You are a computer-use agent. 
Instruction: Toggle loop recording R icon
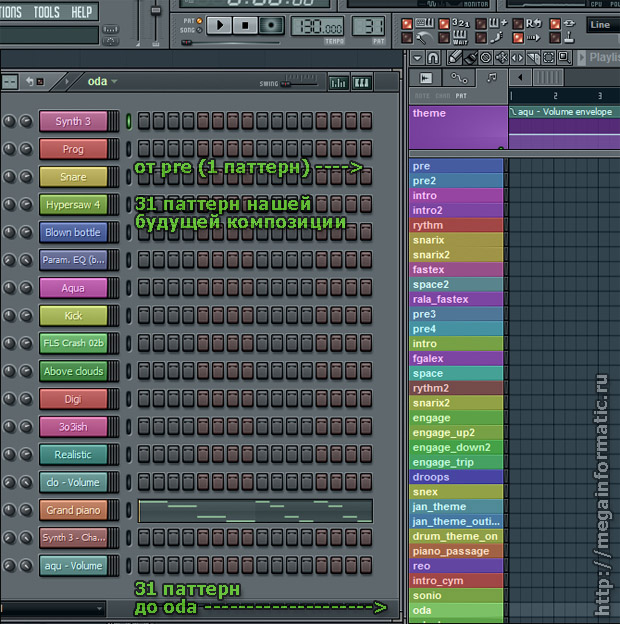pyautogui.click(x=533, y=24)
